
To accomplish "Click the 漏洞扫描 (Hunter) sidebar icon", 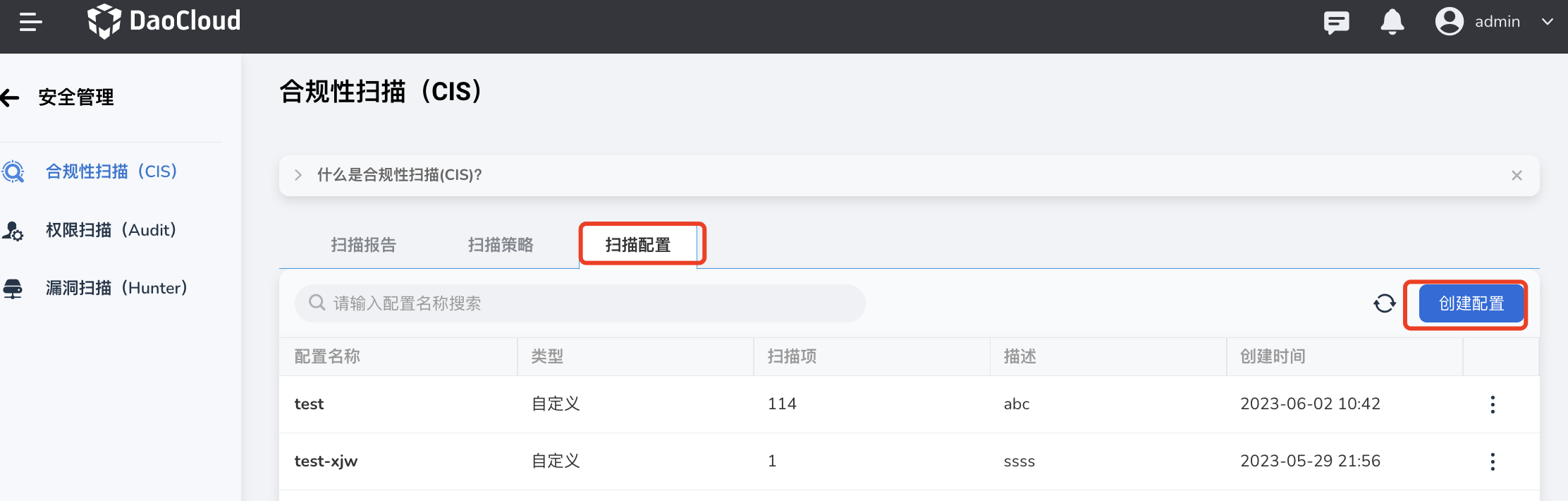I will pyautogui.click(x=13, y=289).
